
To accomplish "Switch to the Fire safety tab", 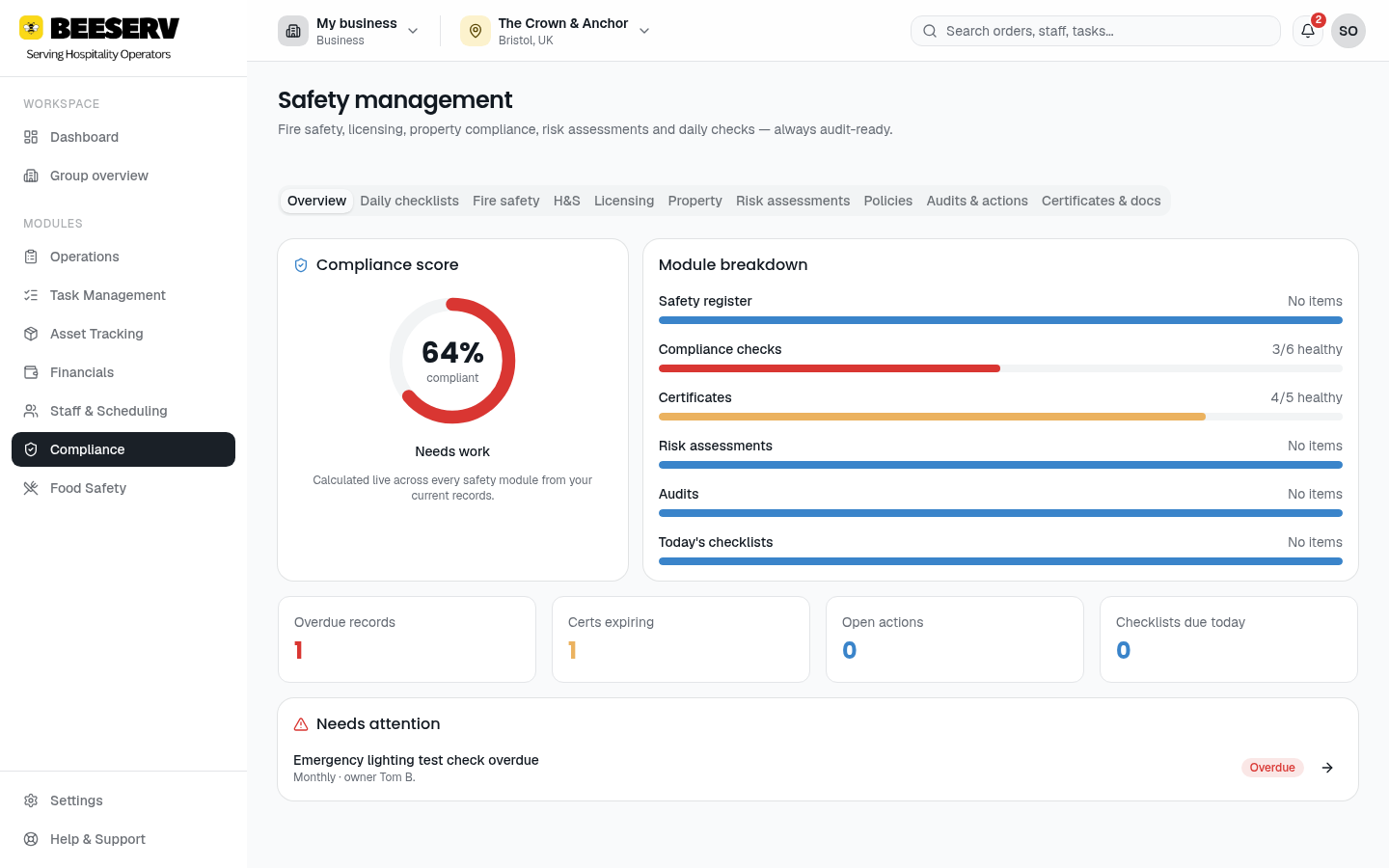I will 505,201.
